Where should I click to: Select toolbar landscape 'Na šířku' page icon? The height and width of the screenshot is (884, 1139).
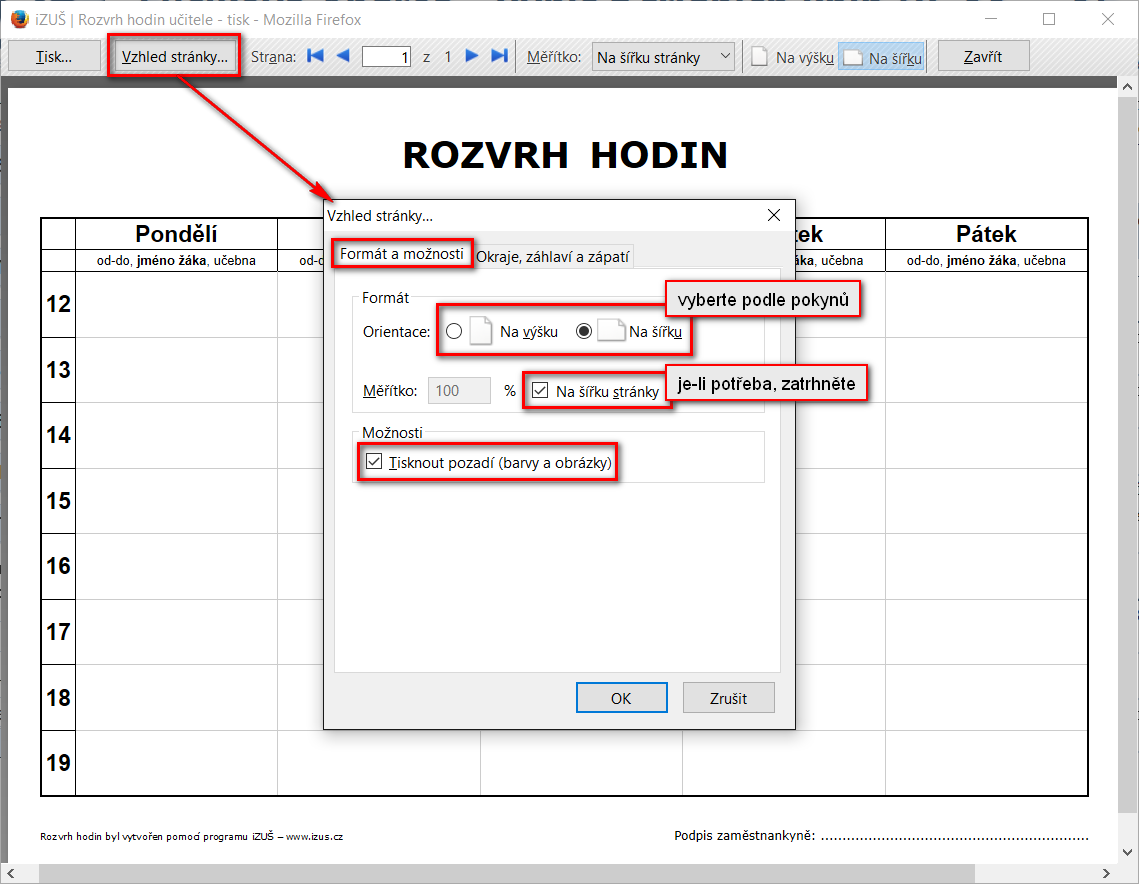coord(852,58)
